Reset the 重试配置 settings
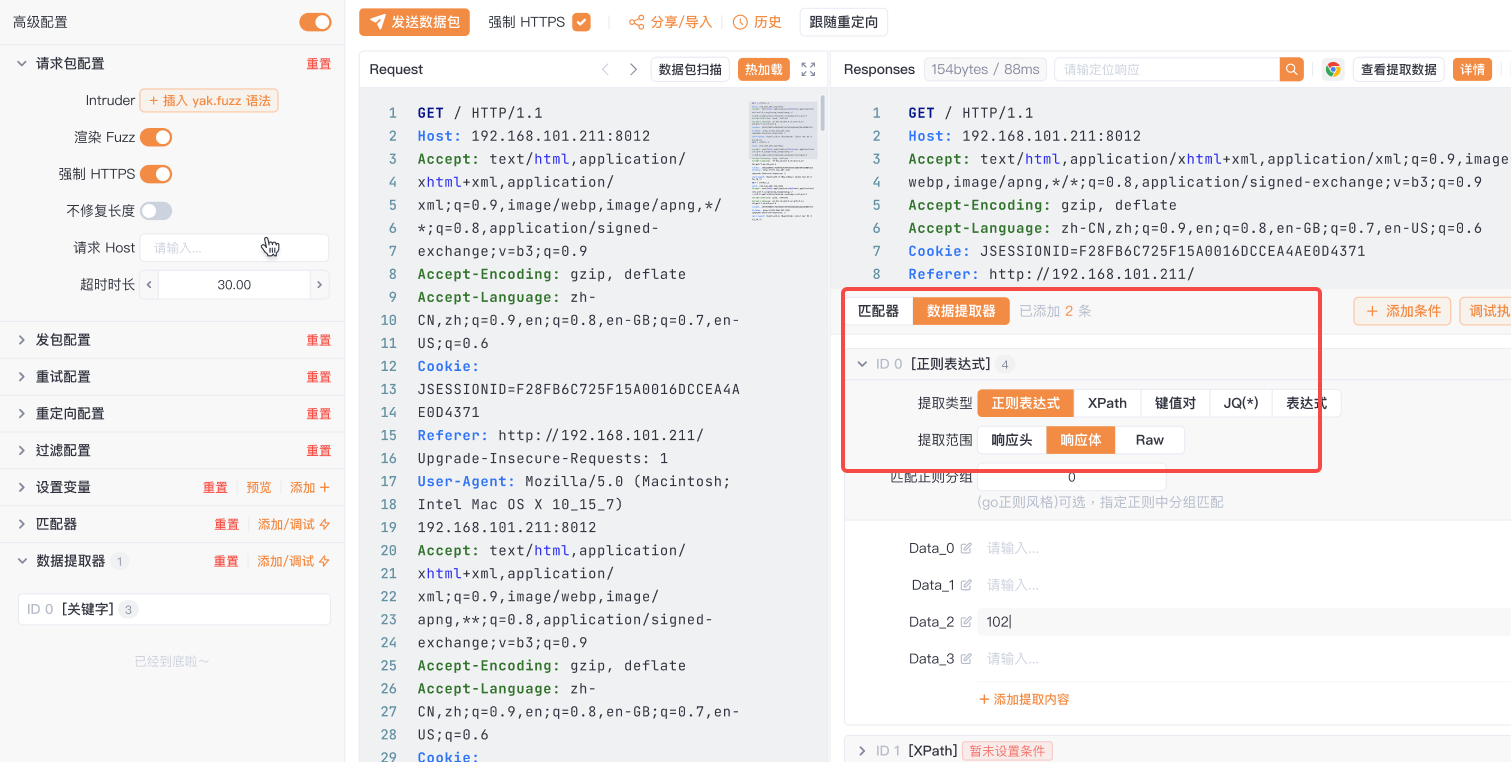Viewport: 1511px width, 762px height. click(x=319, y=377)
